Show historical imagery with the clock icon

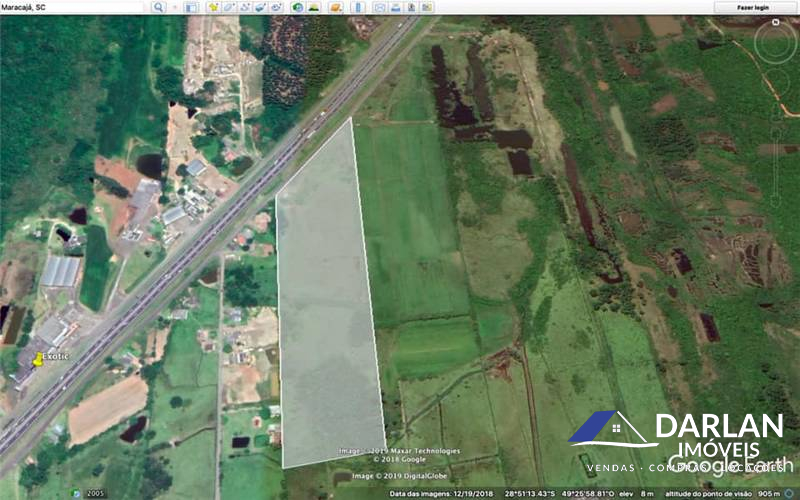(298, 7)
